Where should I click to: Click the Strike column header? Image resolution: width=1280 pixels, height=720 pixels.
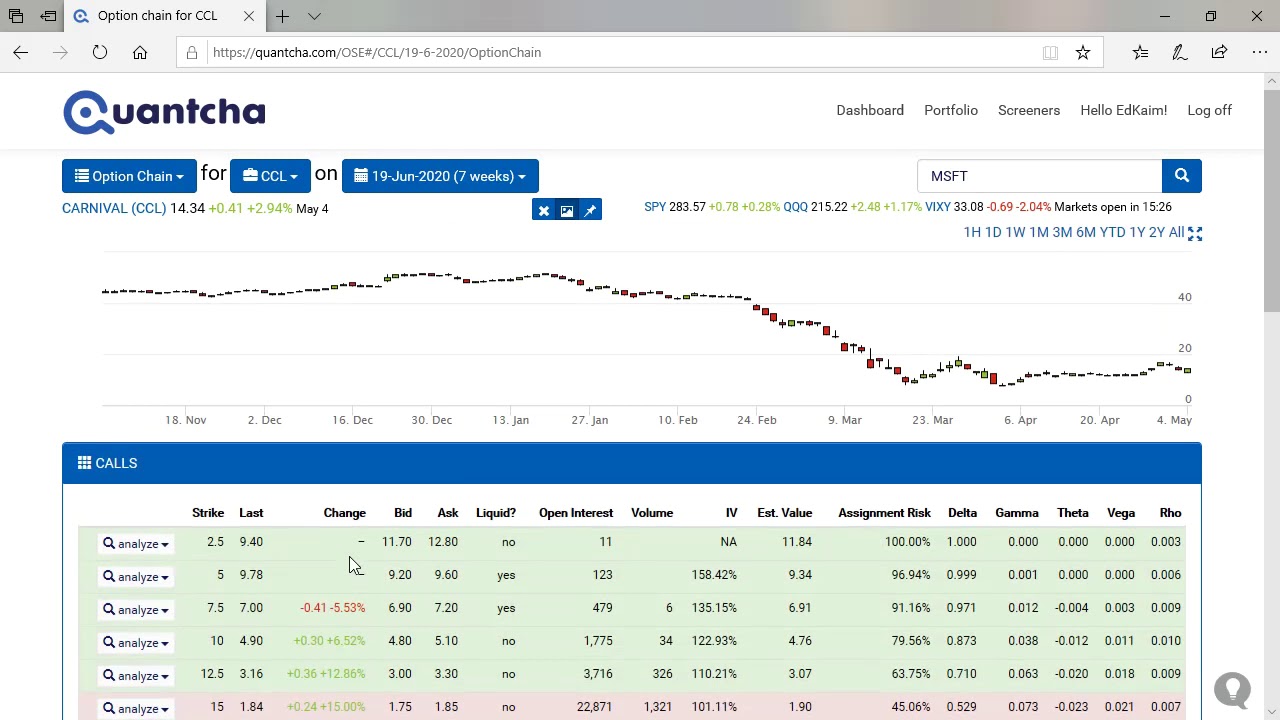[x=208, y=513]
